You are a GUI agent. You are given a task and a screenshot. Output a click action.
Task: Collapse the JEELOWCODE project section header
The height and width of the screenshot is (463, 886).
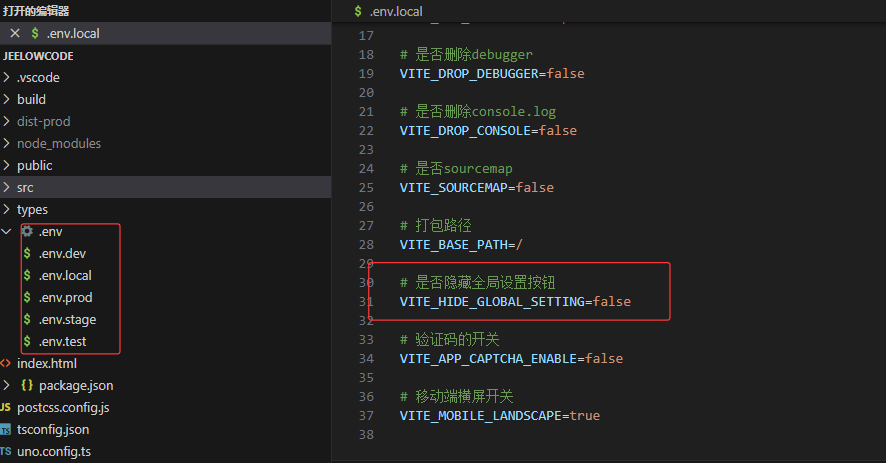pyautogui.click(x=38, y=56)
